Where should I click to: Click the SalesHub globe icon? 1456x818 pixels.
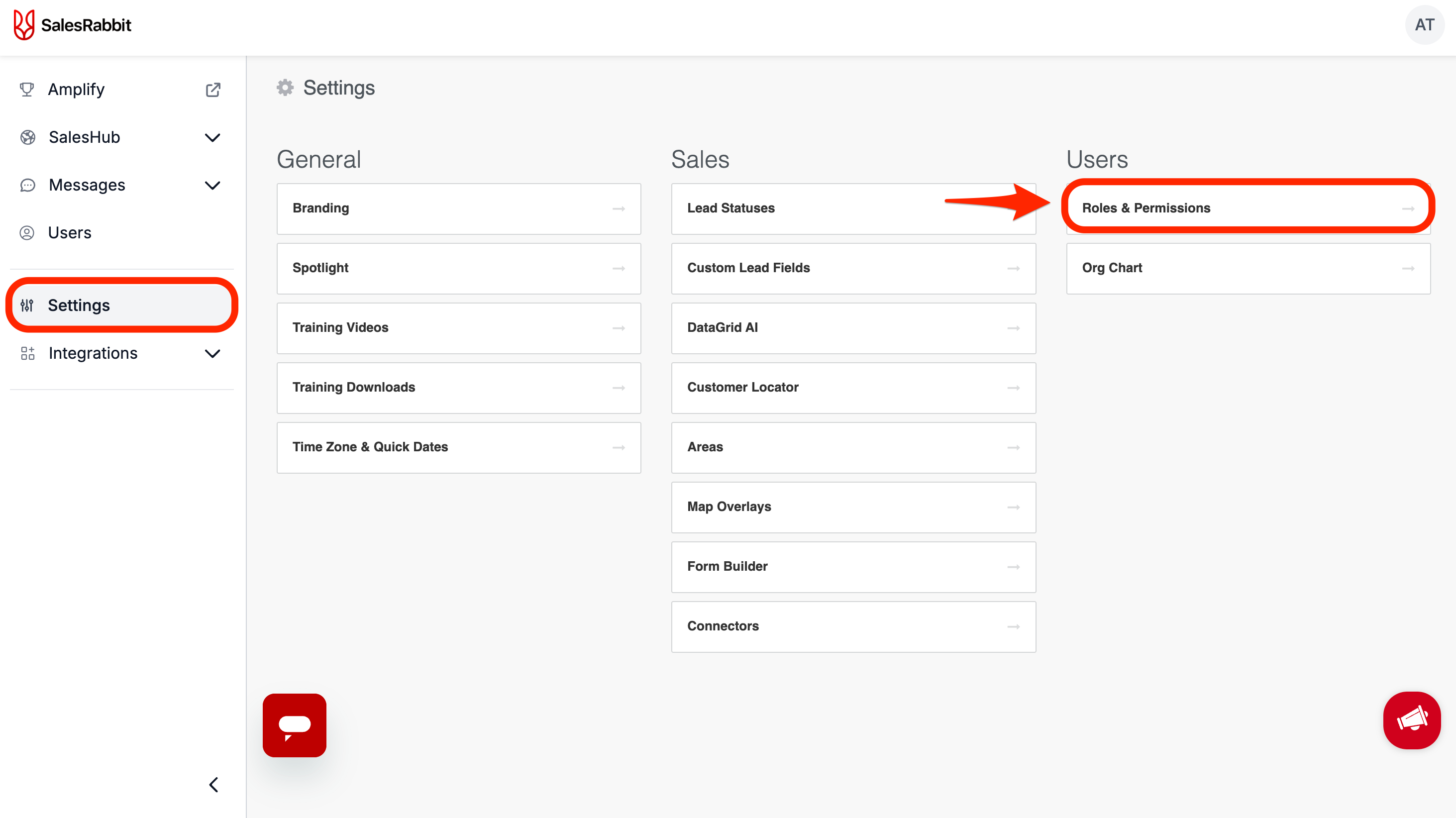(x=28, y=137)
